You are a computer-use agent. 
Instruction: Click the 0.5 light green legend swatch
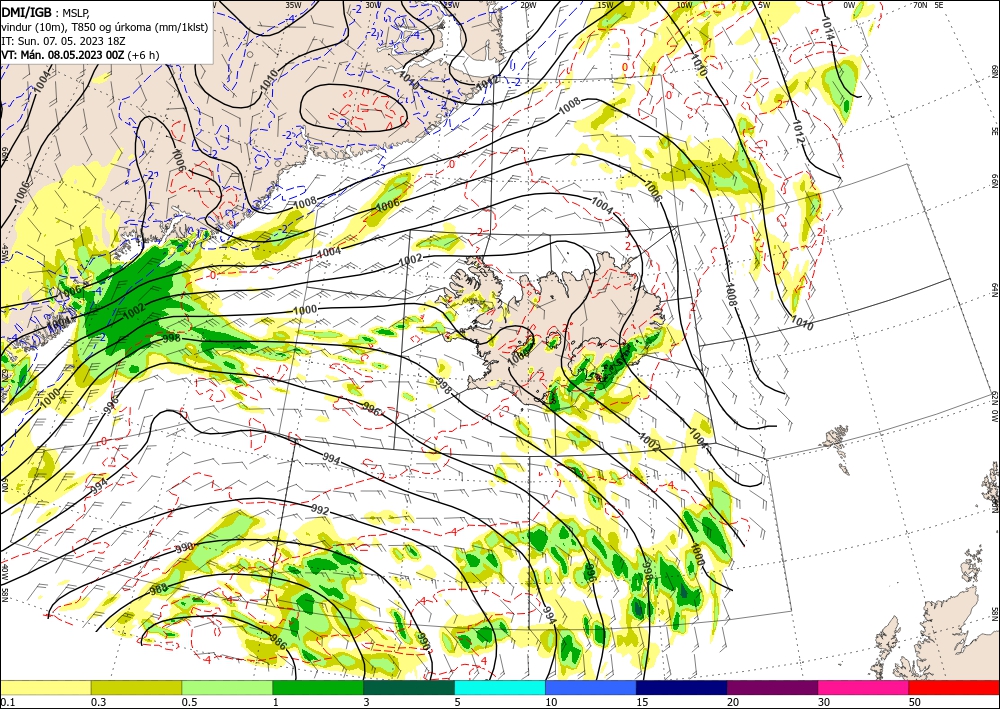tap(227, 687)
